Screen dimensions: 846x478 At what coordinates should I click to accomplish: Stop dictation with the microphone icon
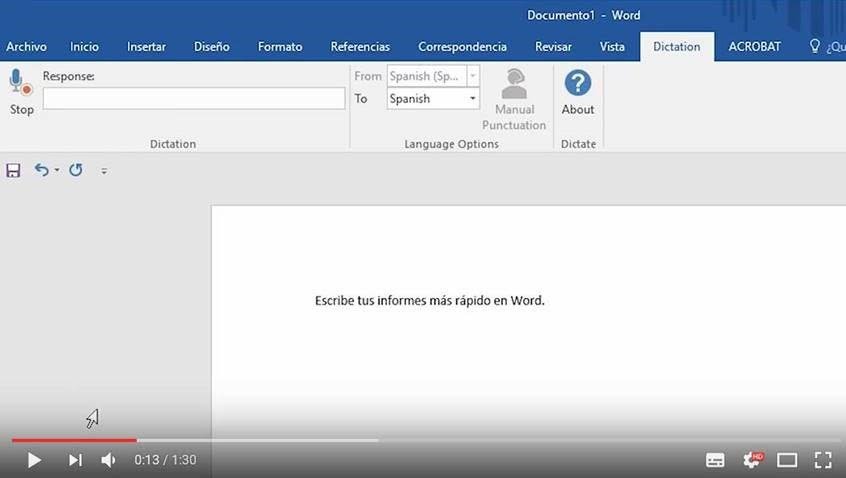[21, 84]
